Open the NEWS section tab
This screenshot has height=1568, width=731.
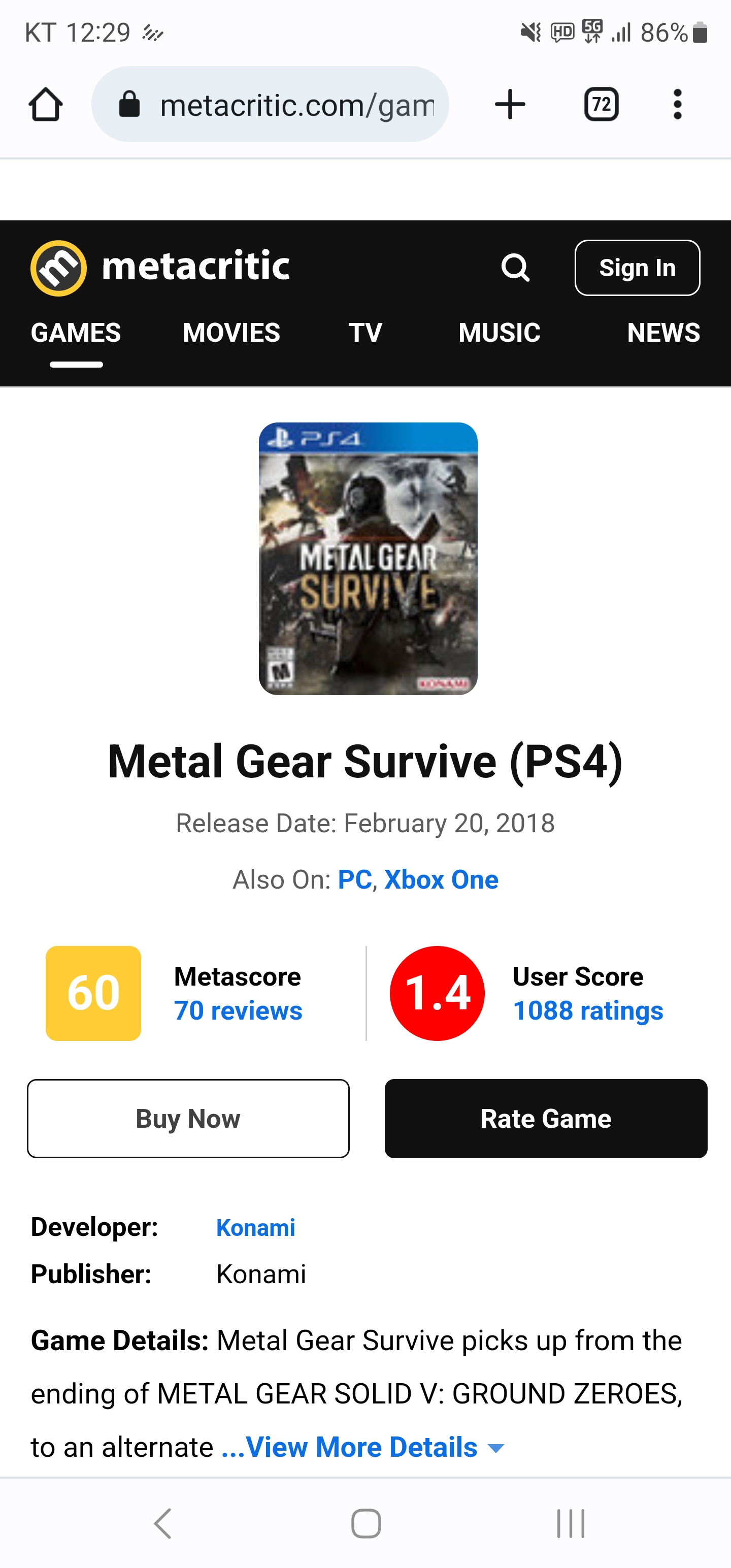coord(663,333)
